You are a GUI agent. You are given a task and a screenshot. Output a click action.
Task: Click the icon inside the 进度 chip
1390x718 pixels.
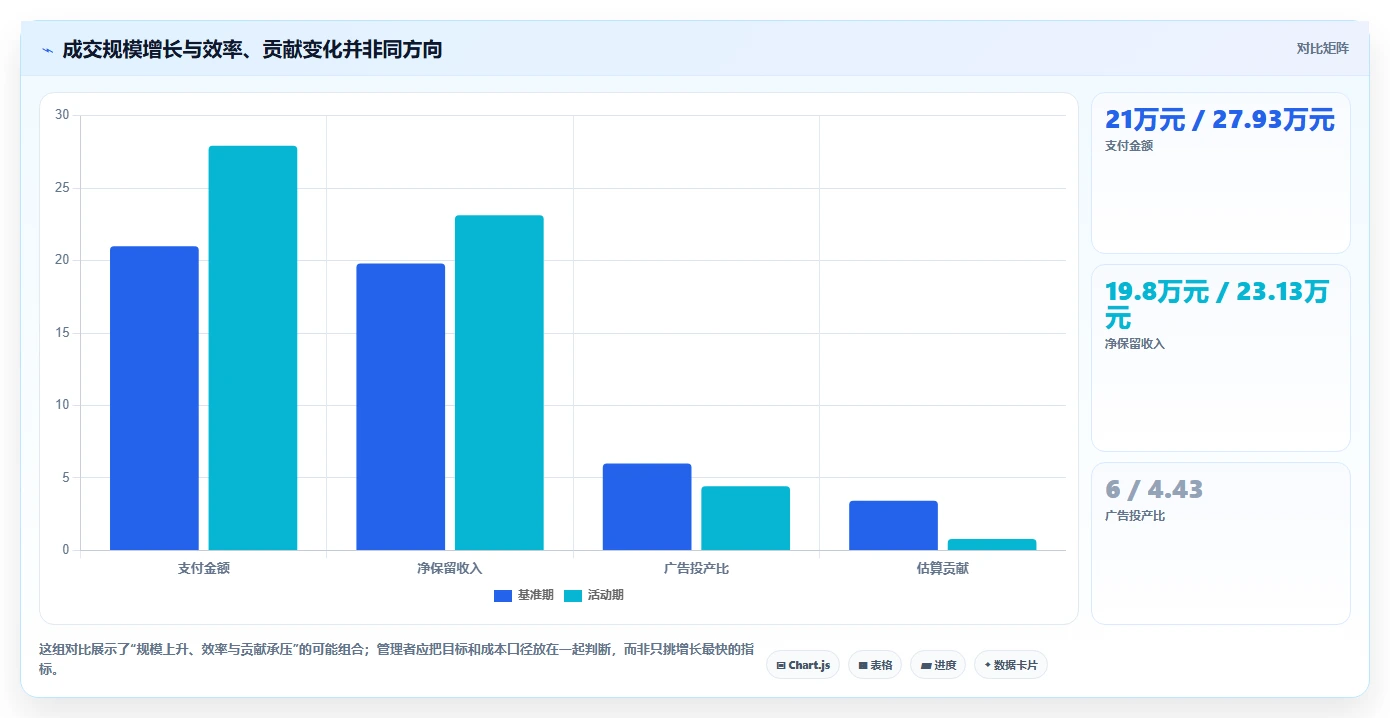tap(926, 665)
